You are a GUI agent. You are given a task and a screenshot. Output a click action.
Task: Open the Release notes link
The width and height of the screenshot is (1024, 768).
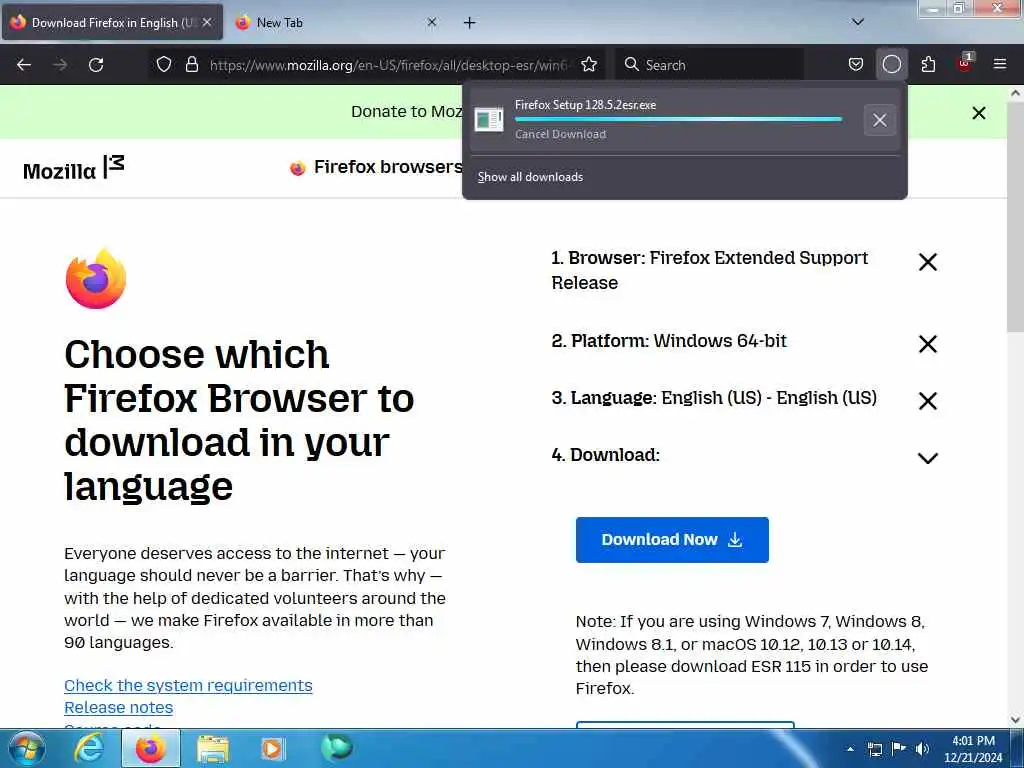(118, 707)
